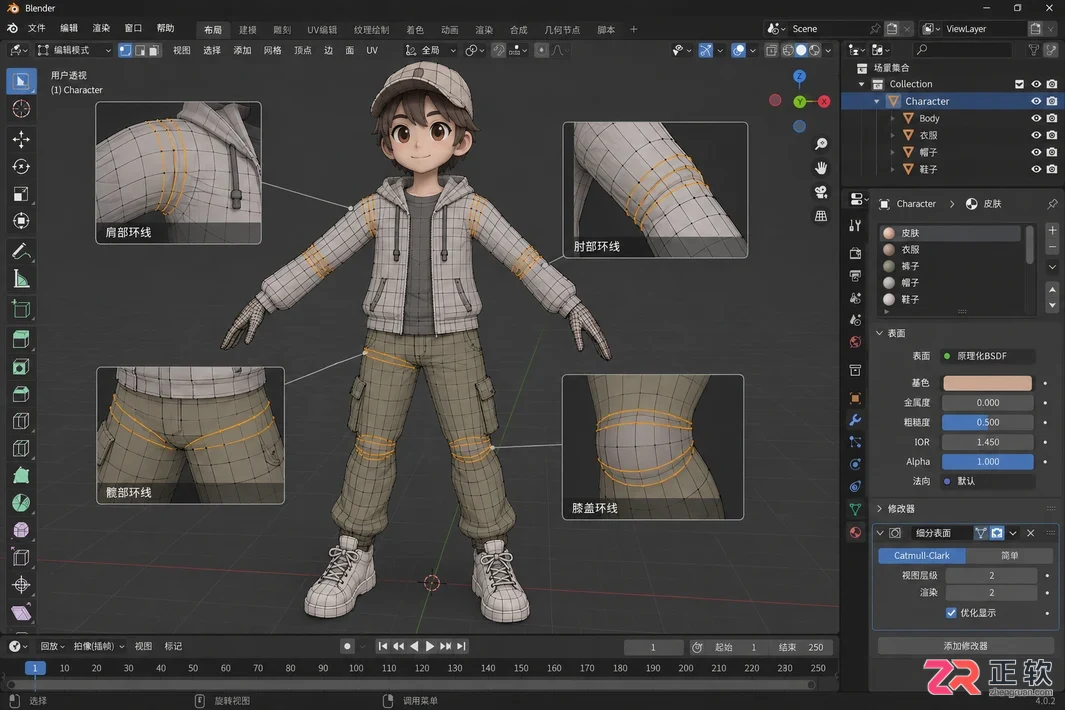Screen dimensions: 1065x710
Task: Select the Knife tool
Action: point(21,448)
